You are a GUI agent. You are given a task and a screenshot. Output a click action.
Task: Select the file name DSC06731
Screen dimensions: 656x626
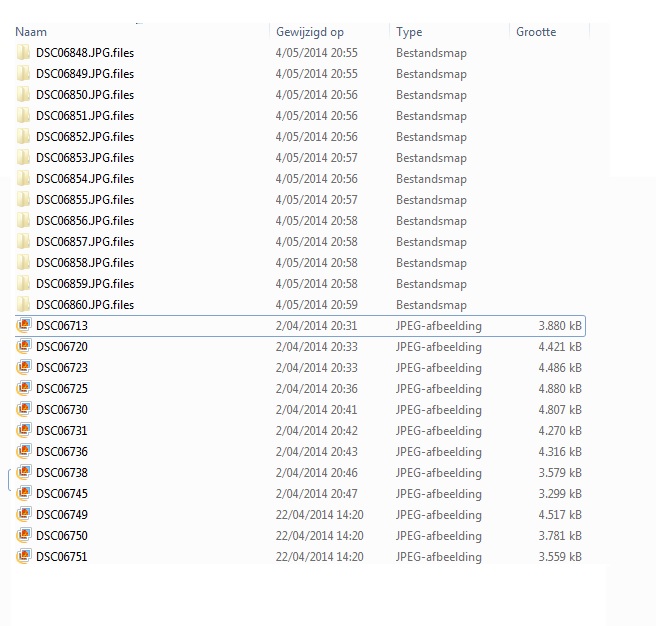point(62,431)
